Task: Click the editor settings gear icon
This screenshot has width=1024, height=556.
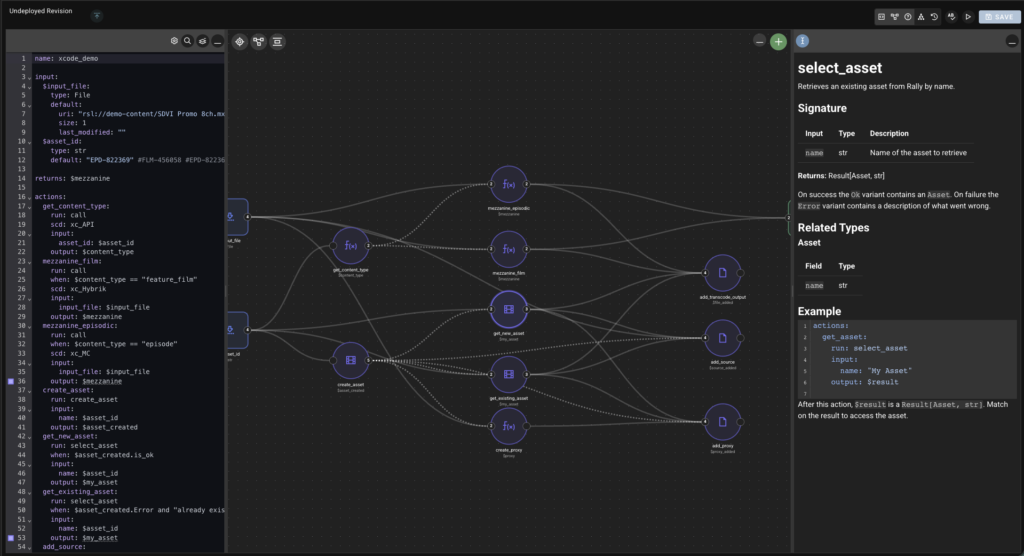Action: pos(174,41)
